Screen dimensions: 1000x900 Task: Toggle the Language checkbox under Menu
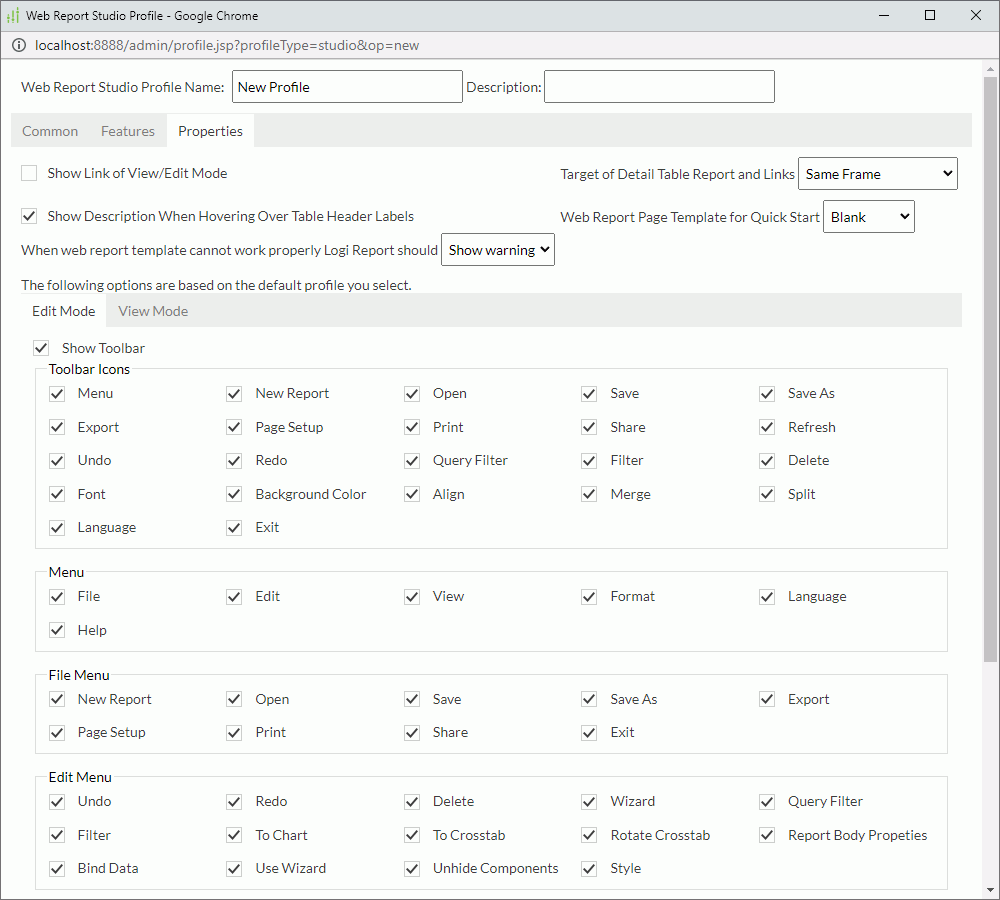coord(766,596)
